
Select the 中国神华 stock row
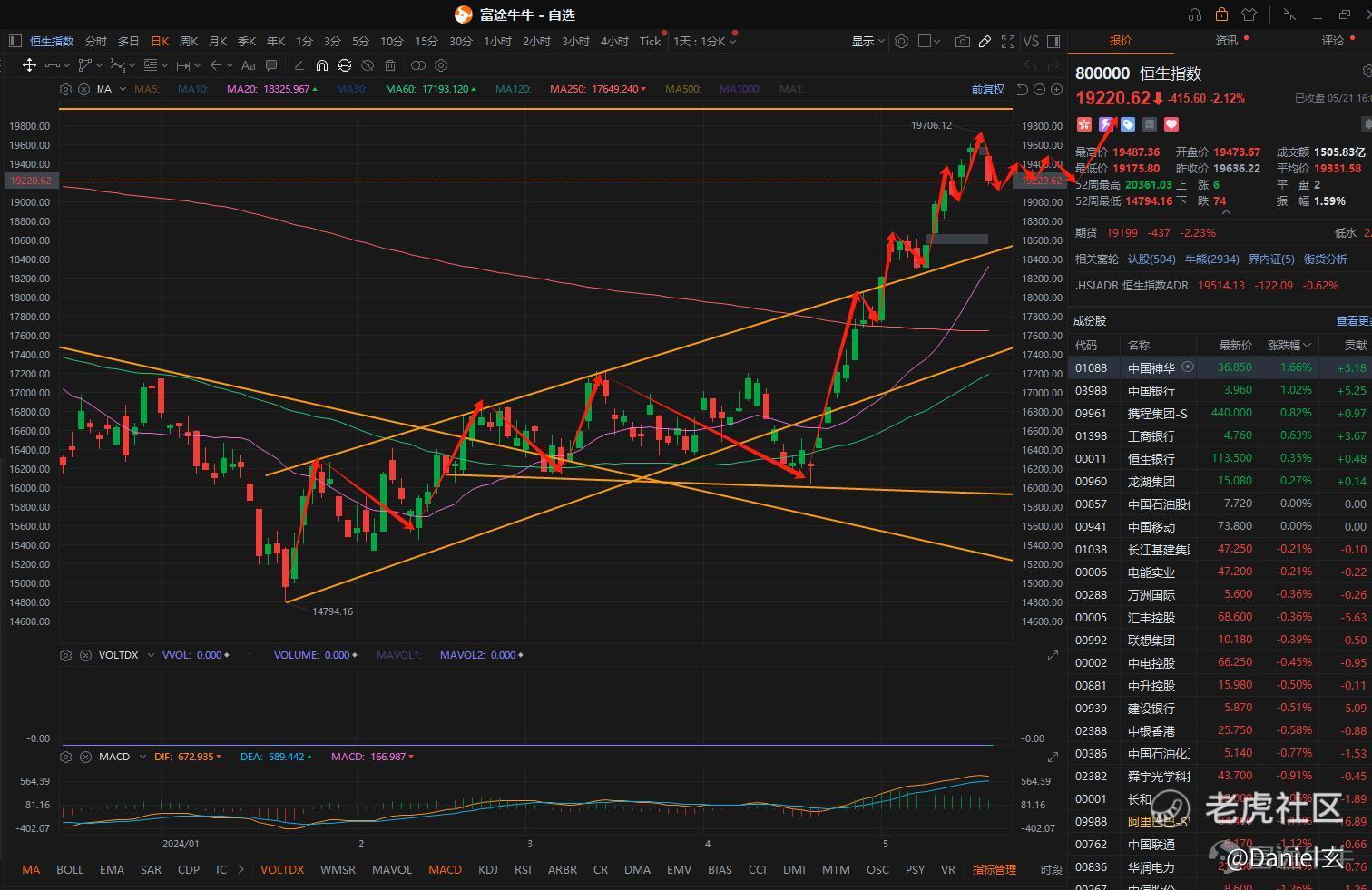tap(1220, 367)
